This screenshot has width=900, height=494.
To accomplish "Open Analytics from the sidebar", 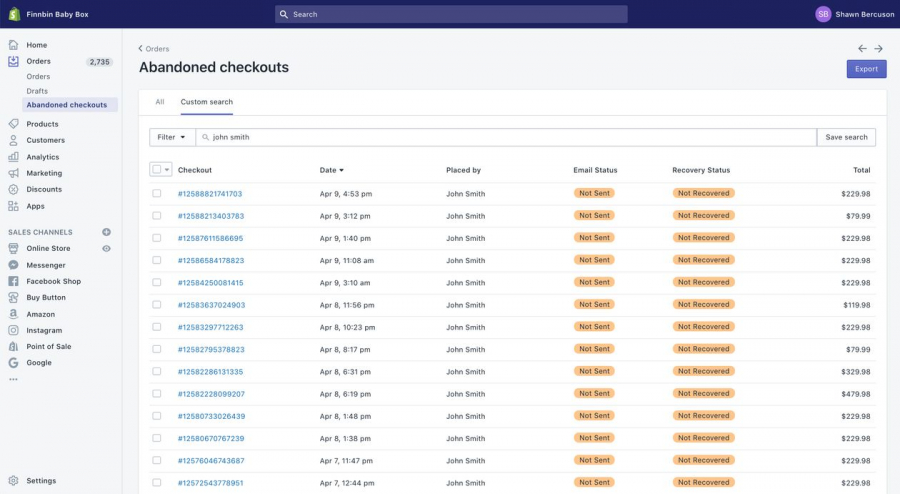I will [45, 157].
